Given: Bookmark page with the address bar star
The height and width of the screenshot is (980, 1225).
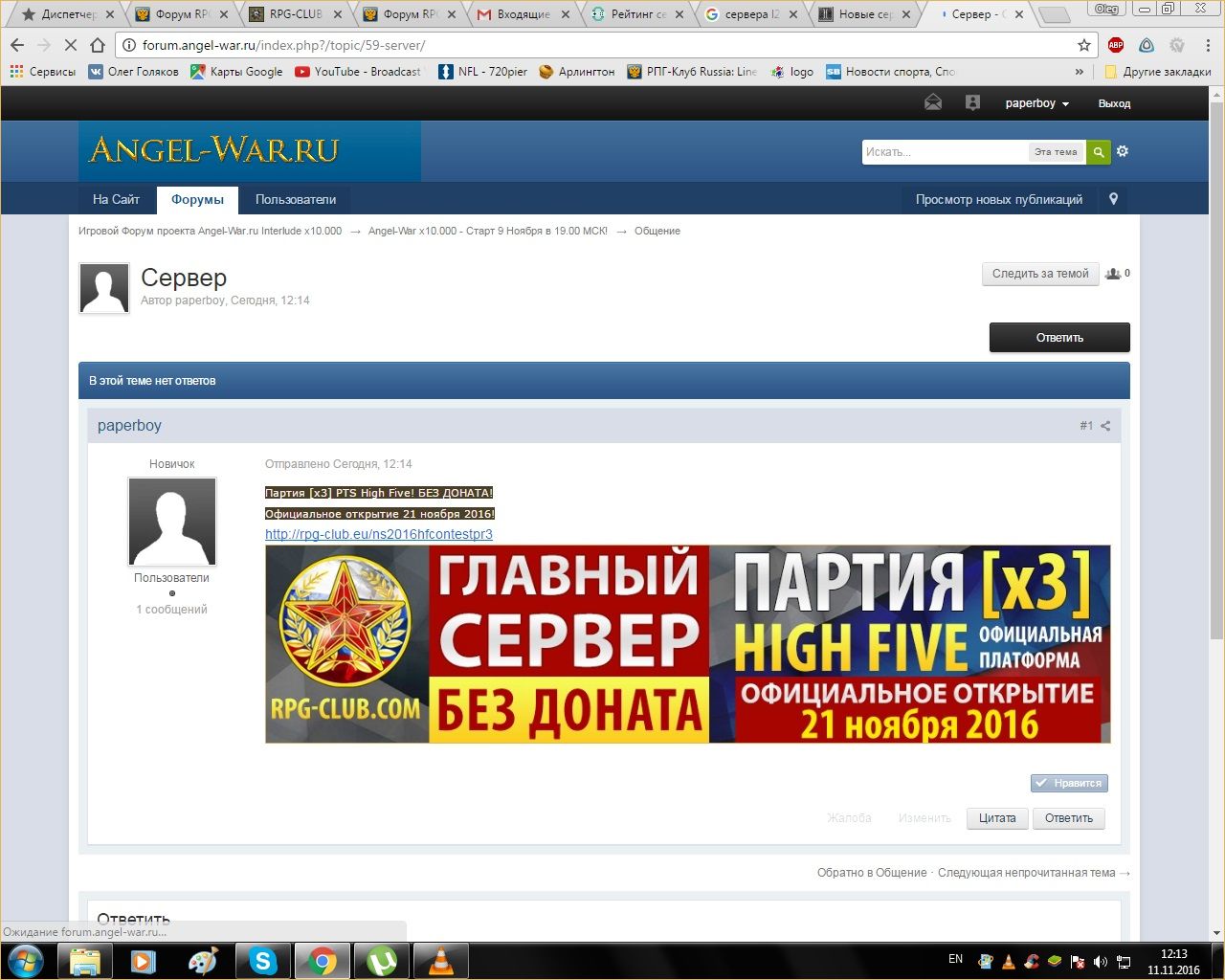Looking at the screenshot, I should point(1084,45).
